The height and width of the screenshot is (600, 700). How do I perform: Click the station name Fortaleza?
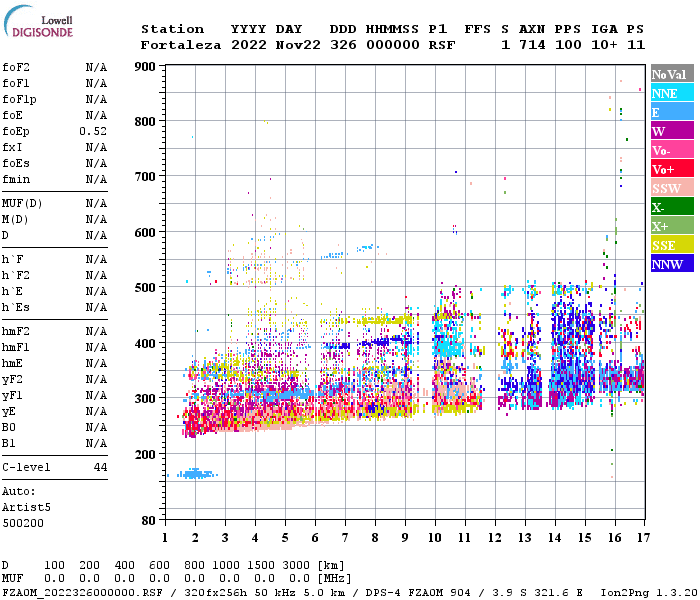tap(181, 45)
